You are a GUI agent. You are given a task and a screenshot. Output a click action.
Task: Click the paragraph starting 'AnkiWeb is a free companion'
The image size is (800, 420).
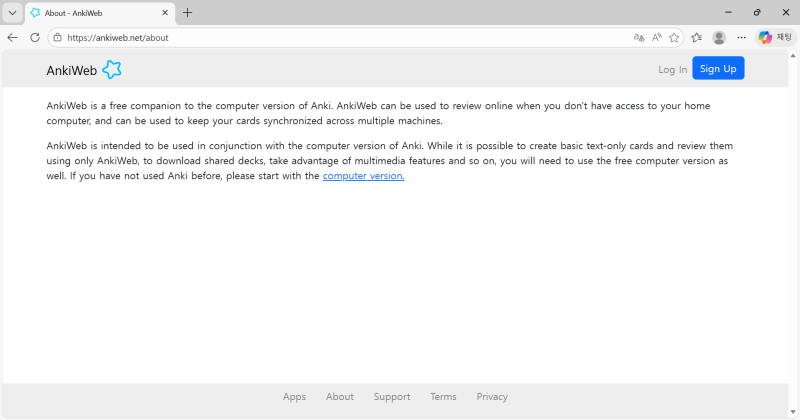[x=378, y=113]
